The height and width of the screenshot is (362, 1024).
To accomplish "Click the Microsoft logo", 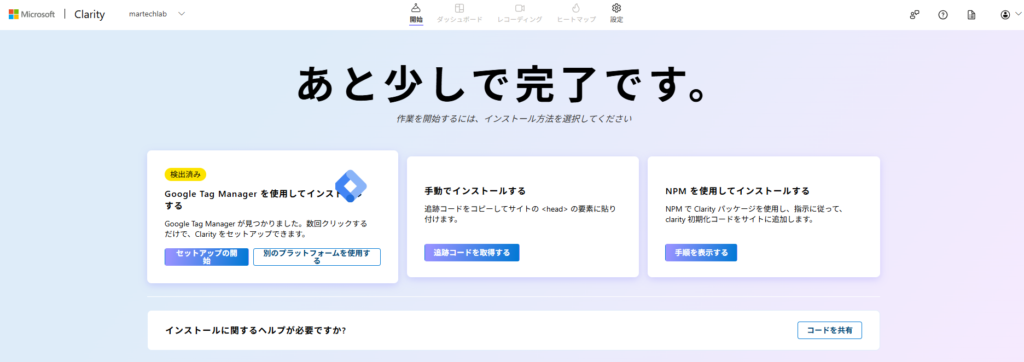I will [31, 14].
